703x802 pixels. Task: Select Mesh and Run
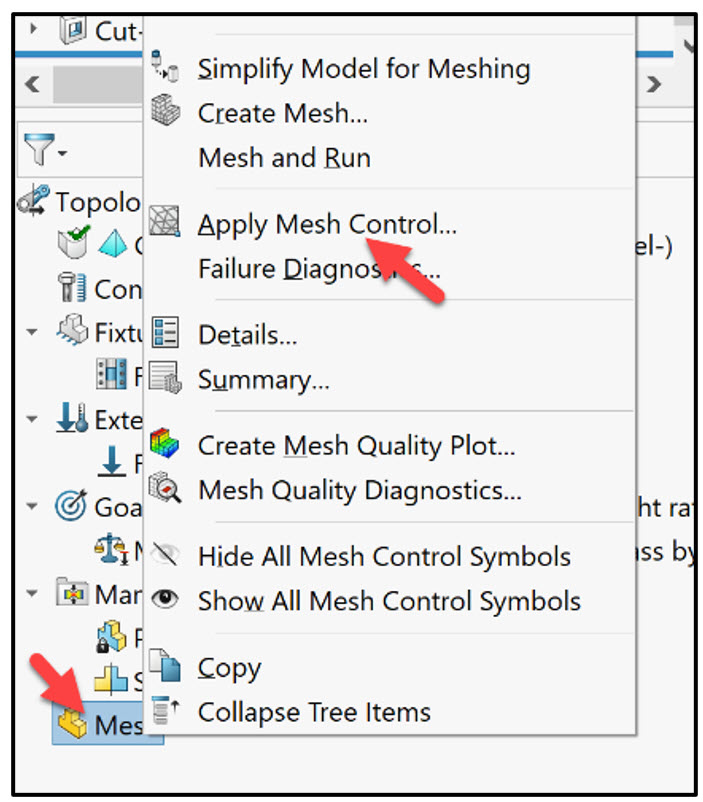[283, 157]
